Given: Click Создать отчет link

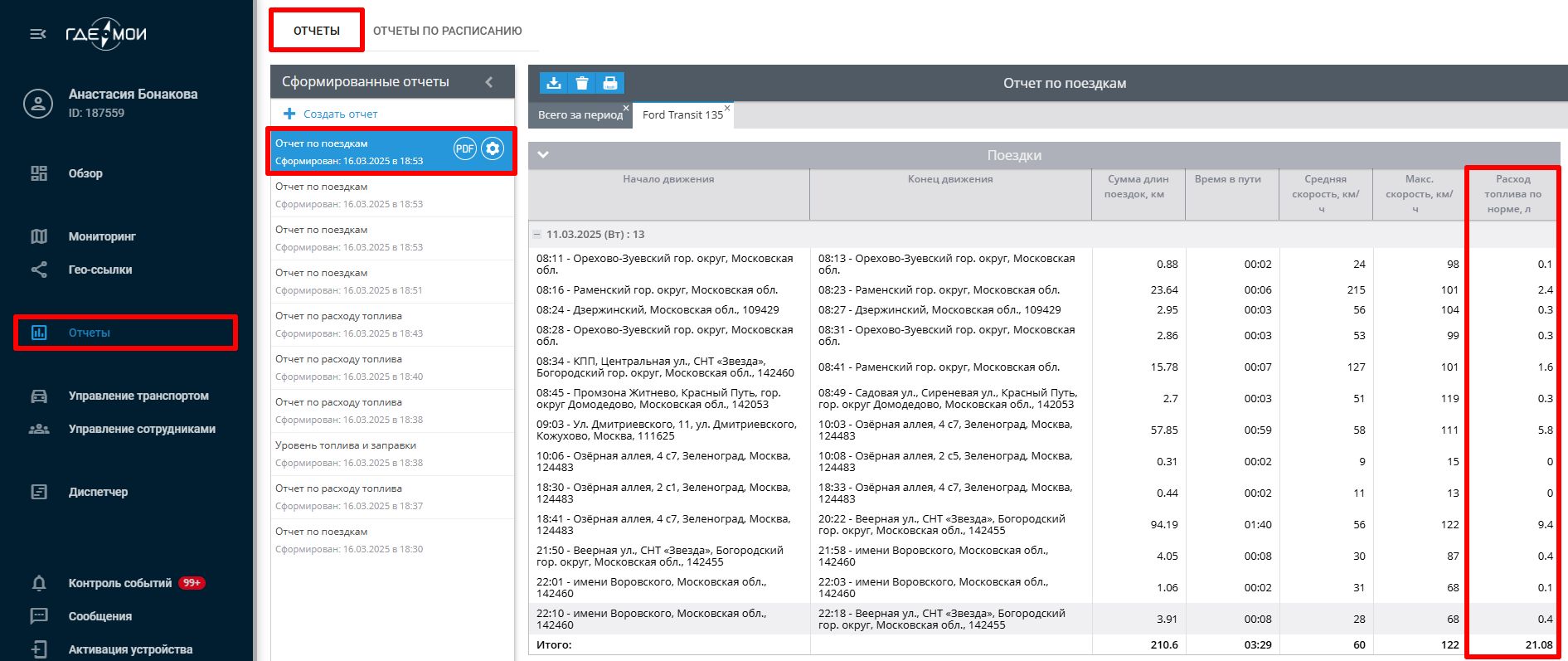Looking at the screenshot, I should pyautogui.click(x=340, y=114).
